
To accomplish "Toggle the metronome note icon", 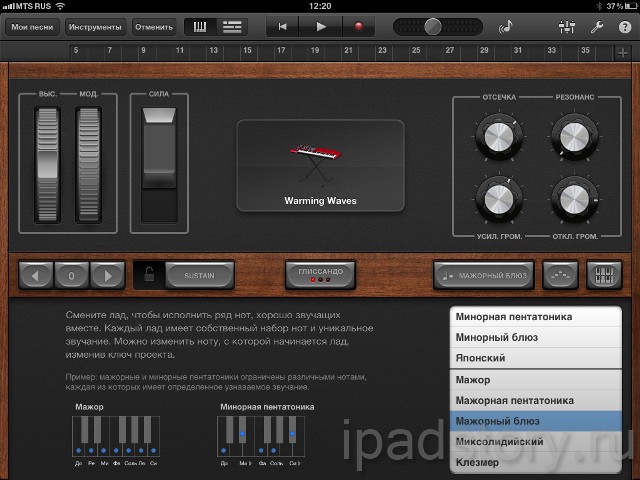I will (x=506, y=27).
